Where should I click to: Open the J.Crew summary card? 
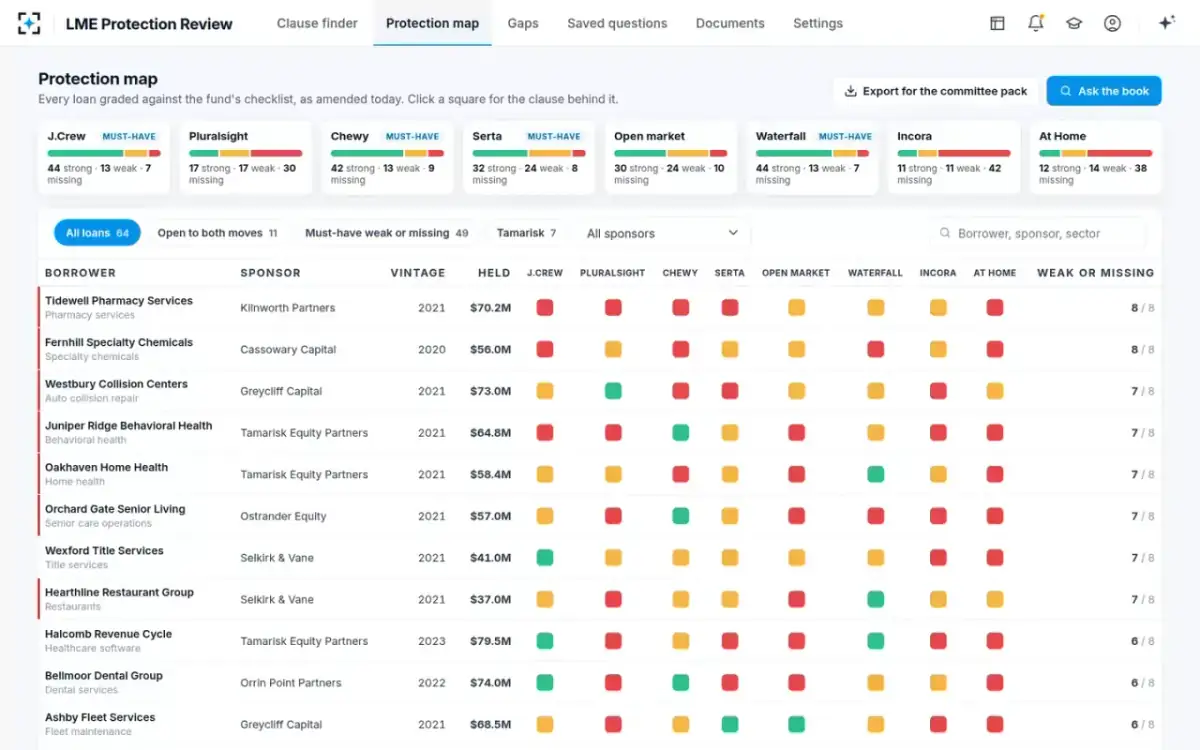[105, 158]
